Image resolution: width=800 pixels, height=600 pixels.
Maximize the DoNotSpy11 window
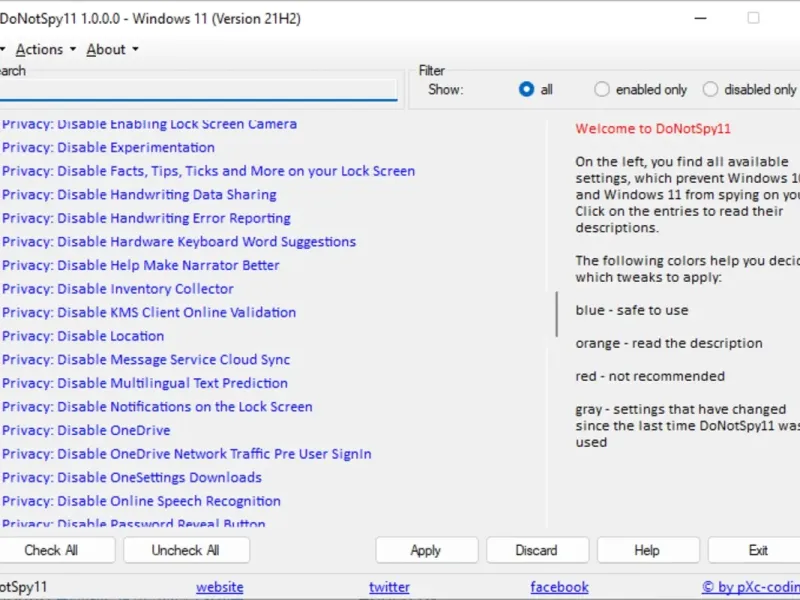coord(753,18)
